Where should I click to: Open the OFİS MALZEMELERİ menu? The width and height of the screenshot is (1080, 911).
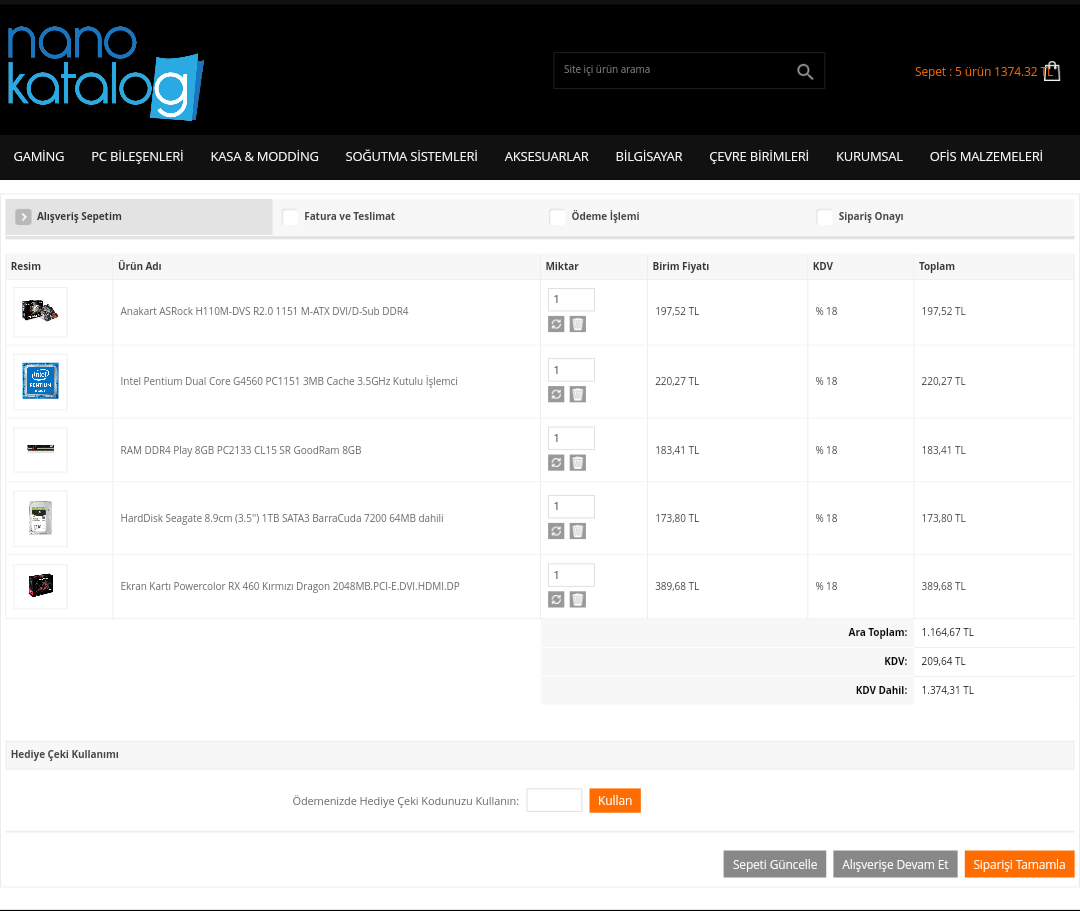986,157
